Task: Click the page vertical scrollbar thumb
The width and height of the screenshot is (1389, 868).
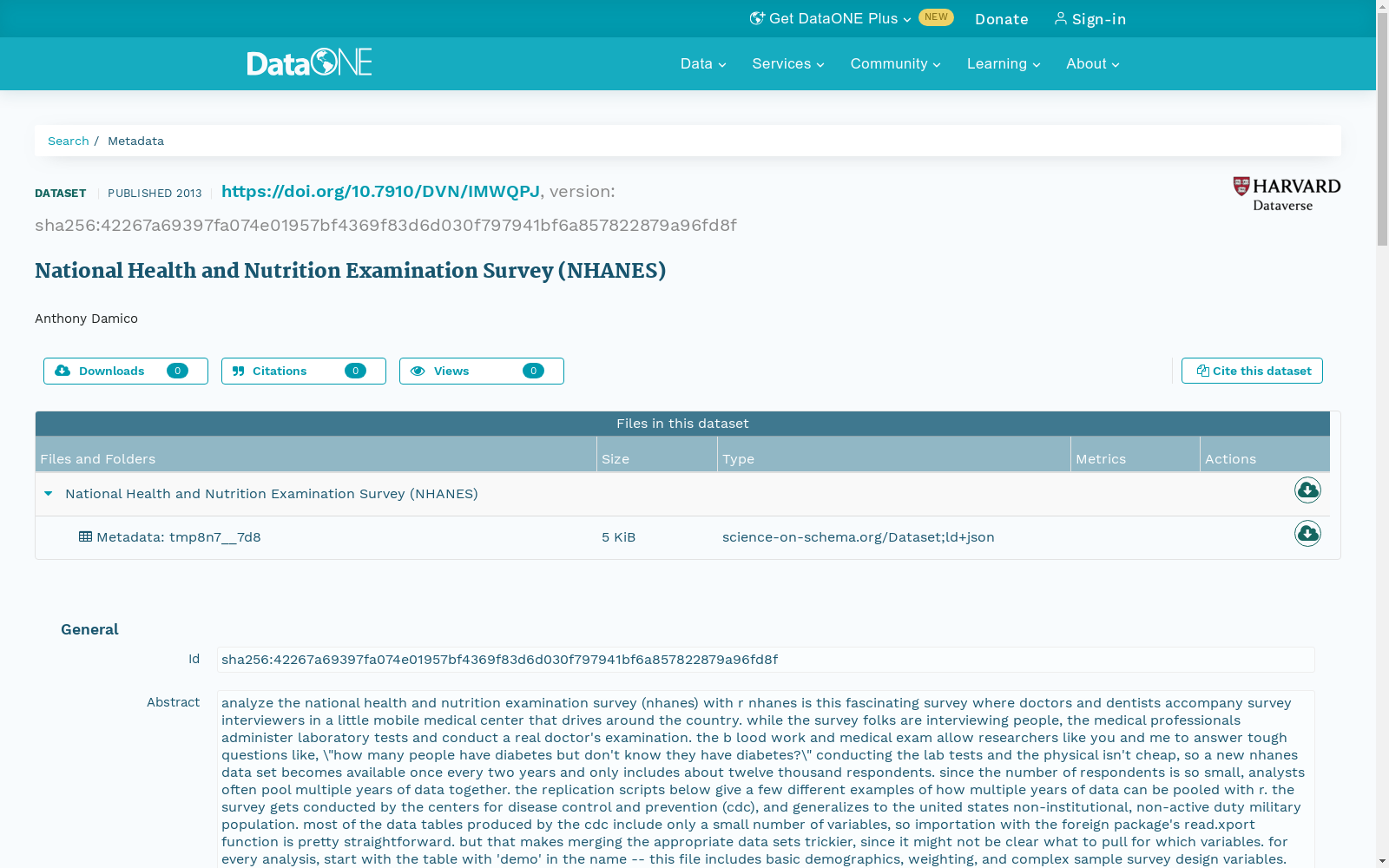Action: pos(1382,130)
